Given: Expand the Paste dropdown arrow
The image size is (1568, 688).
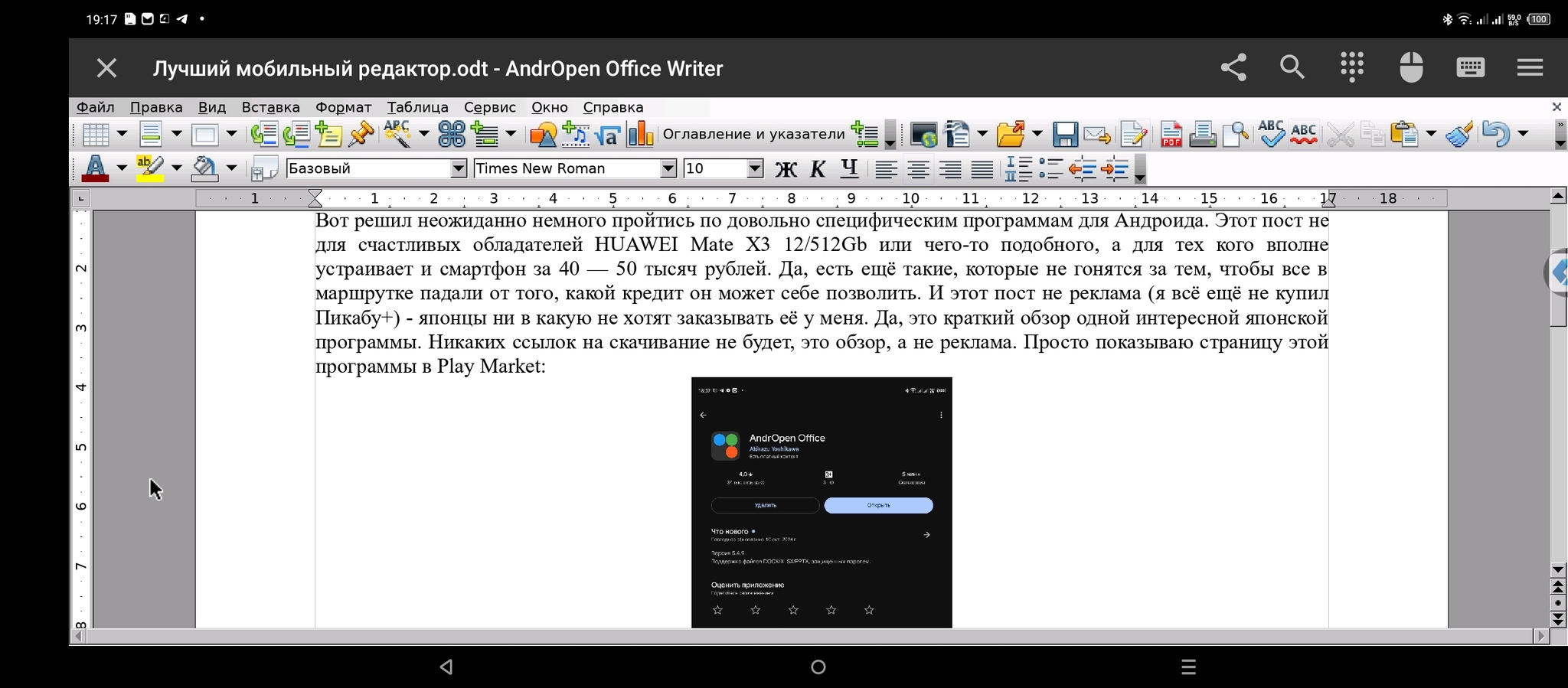Looking at the screenshot, I should click(1431, 135).
